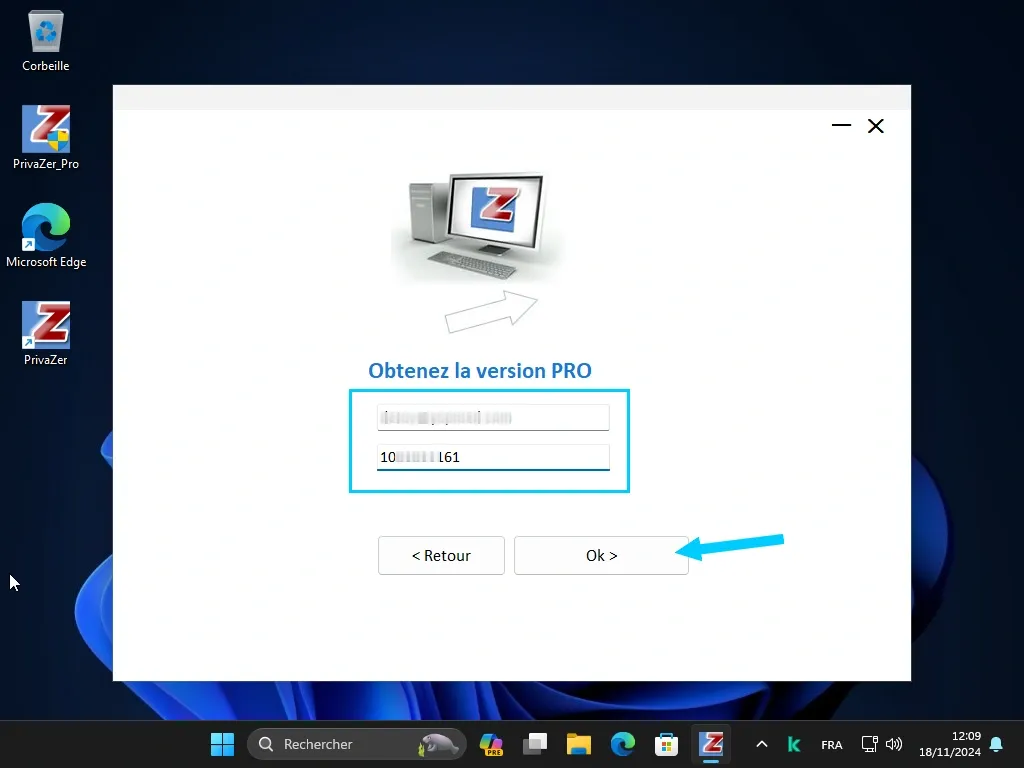Open the green K tray icon
Viewport: 1024px width, 768px height.
[x=794, y=744]
